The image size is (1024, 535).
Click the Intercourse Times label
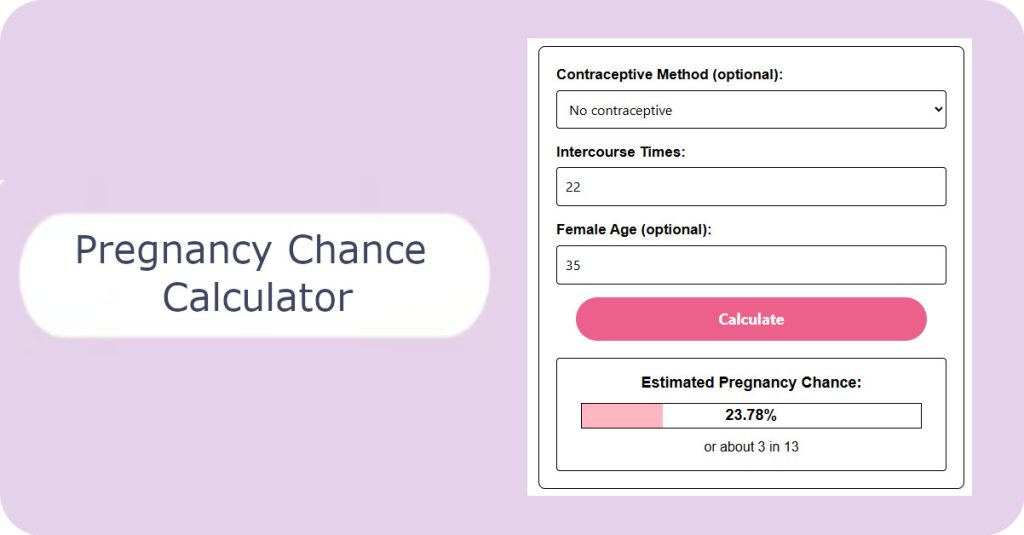(x=620, y=152)
